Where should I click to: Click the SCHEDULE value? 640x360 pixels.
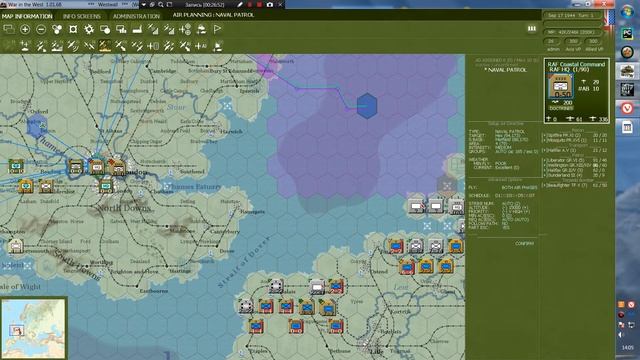[x=515, y=196]
